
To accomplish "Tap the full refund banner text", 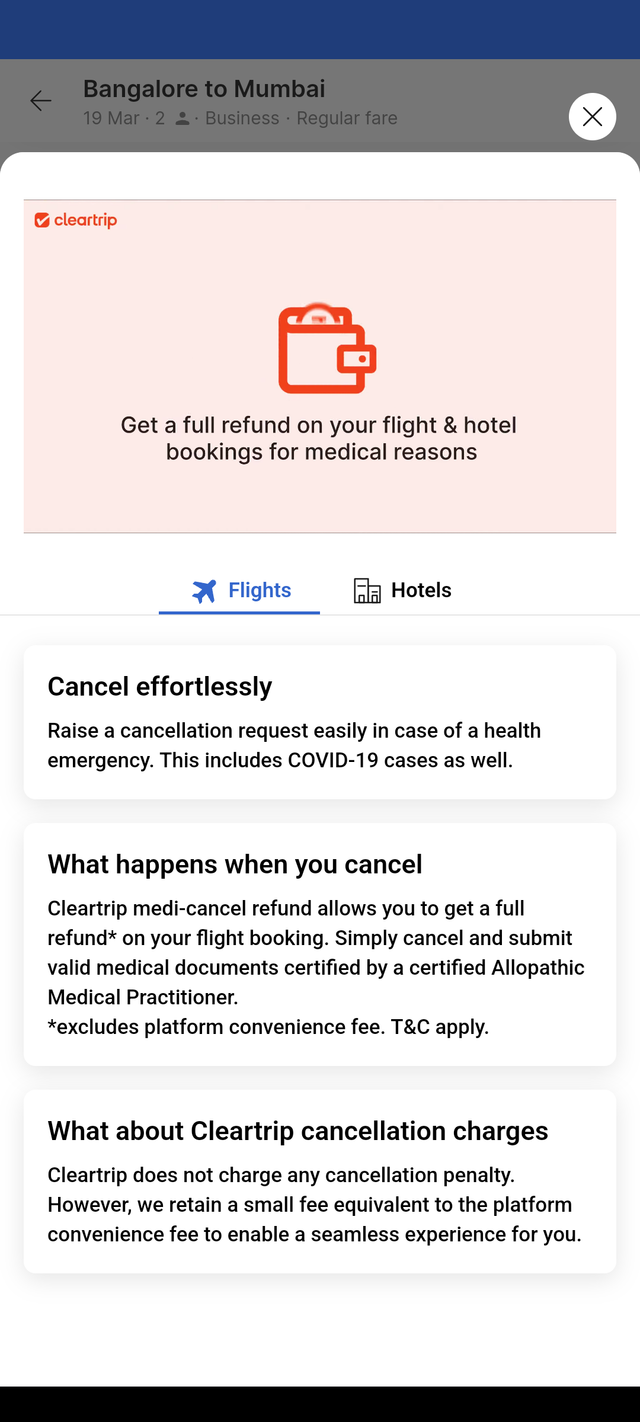I will click(x=320, y=438).
